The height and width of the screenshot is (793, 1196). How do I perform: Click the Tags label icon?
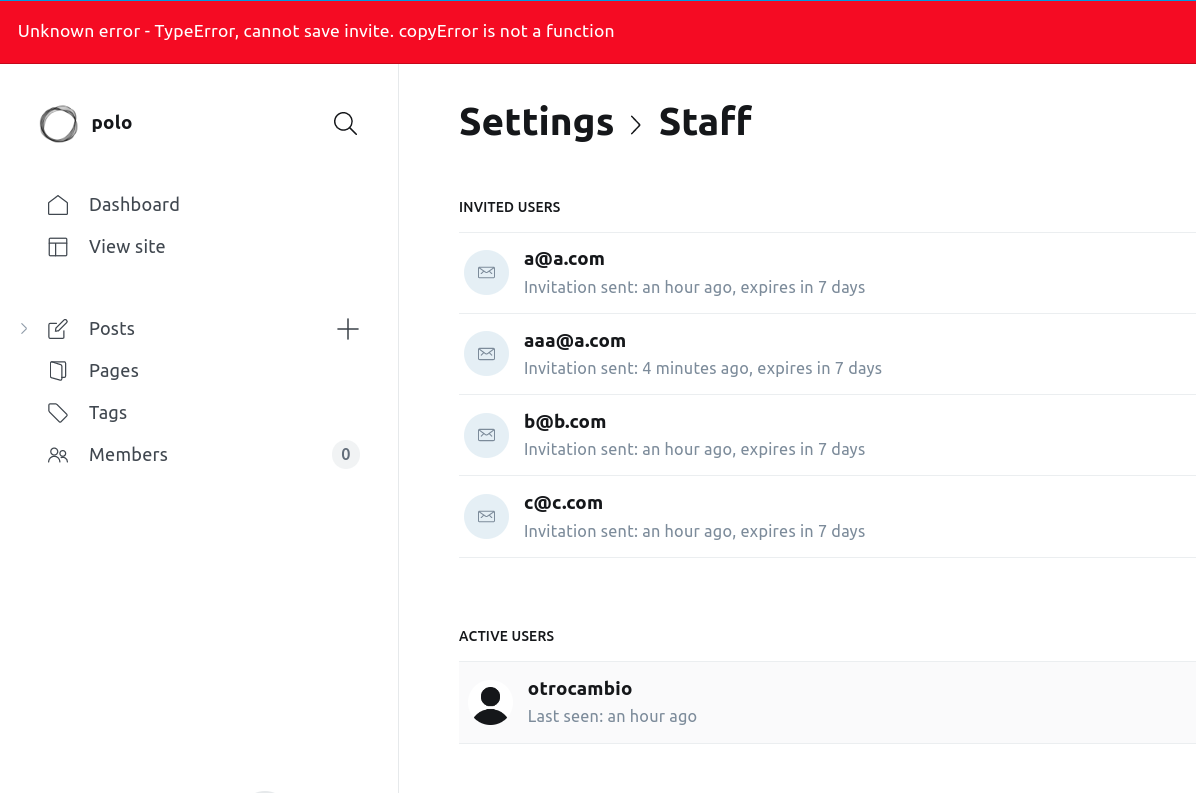pos(58,412)
